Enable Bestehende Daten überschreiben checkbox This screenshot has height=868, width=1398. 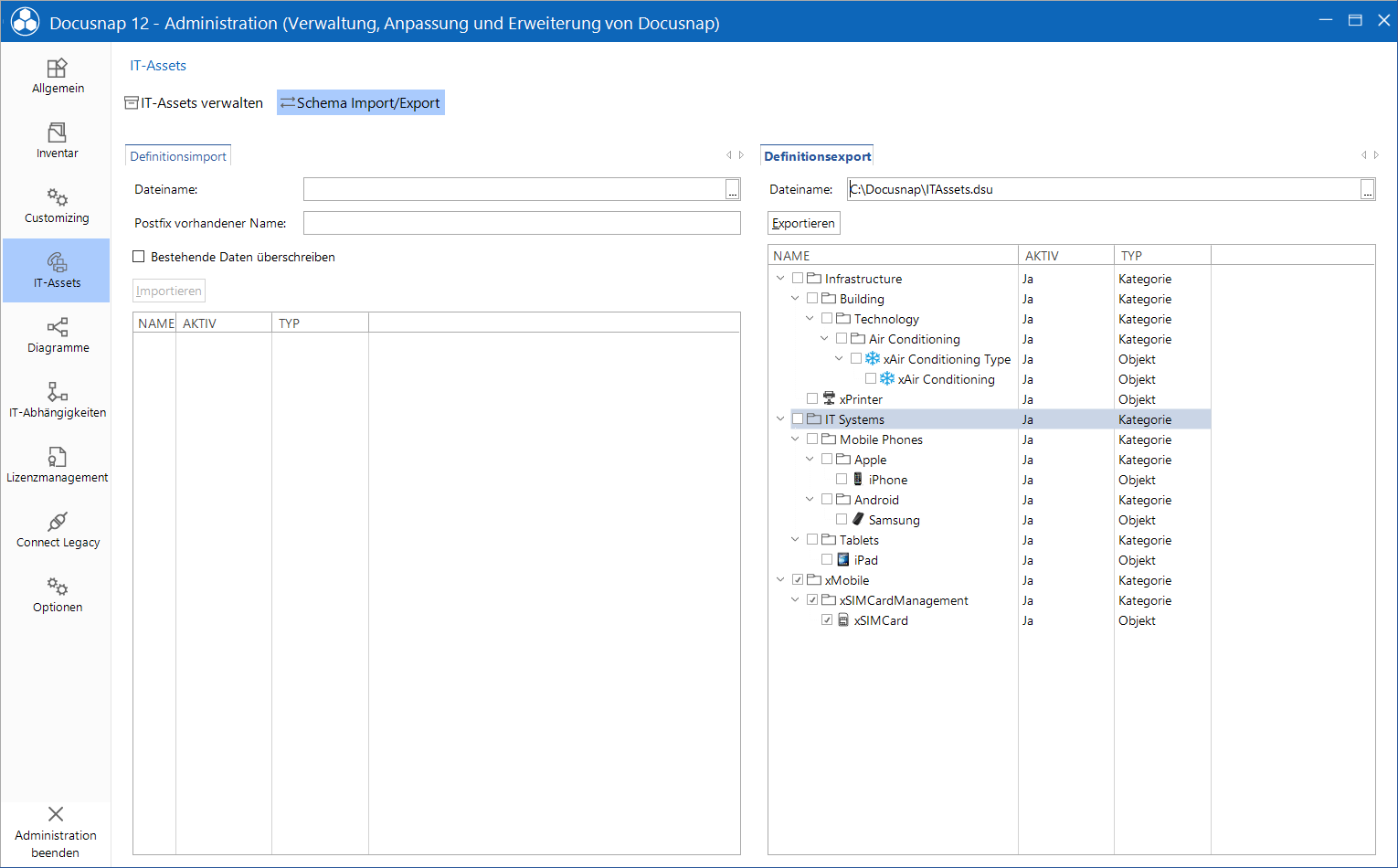[139, 257]
